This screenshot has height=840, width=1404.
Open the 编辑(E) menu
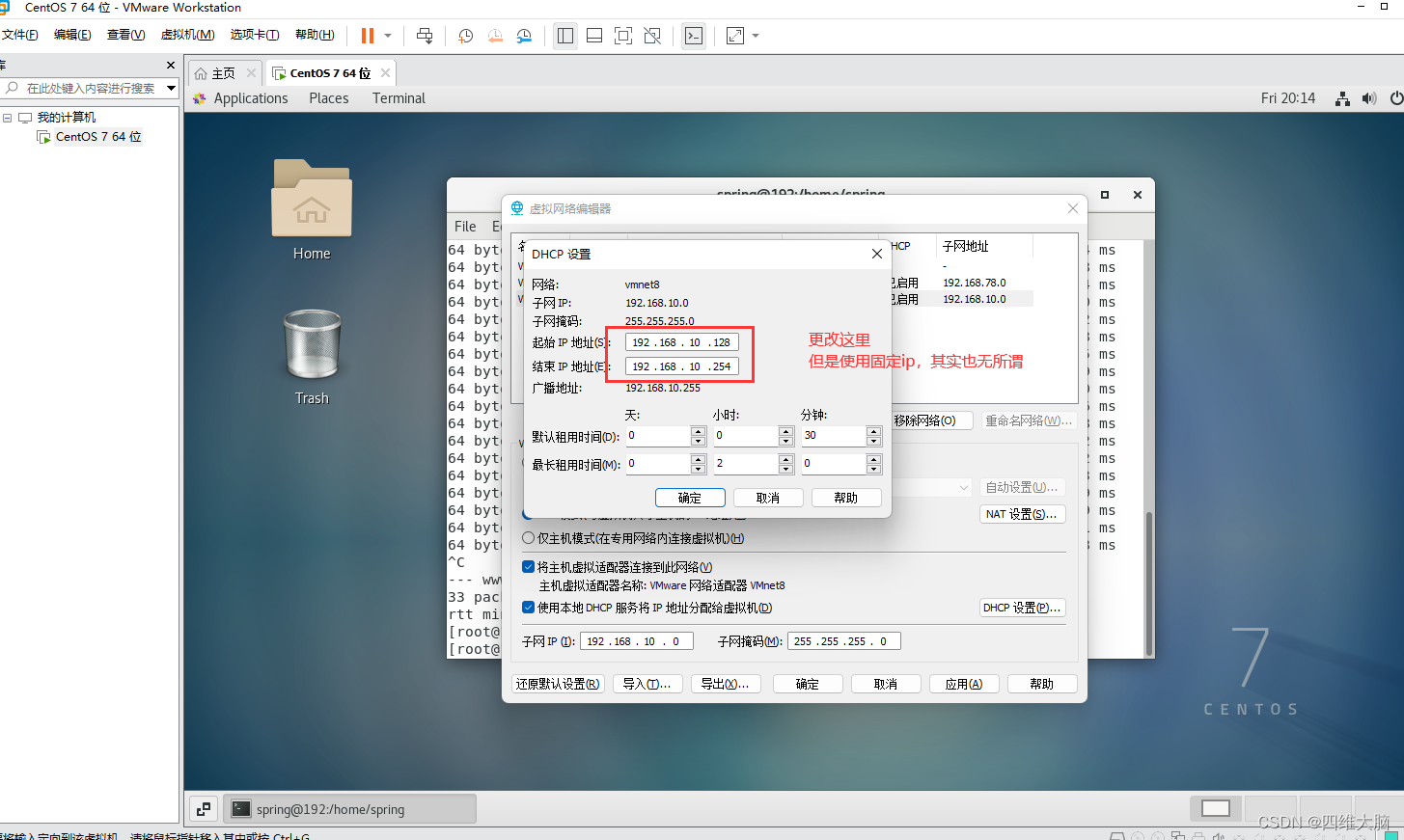tap(72, 35)
